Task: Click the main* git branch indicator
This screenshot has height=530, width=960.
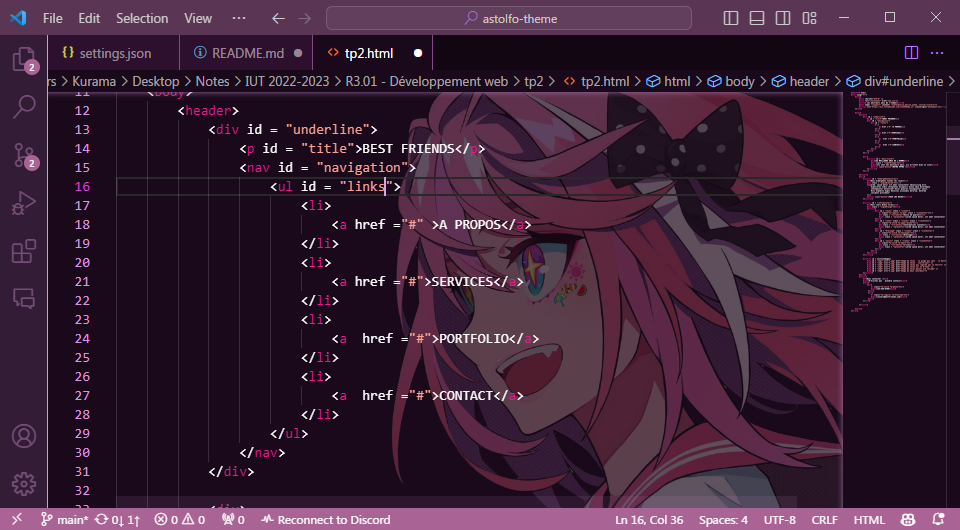Action: click(64, 520)
